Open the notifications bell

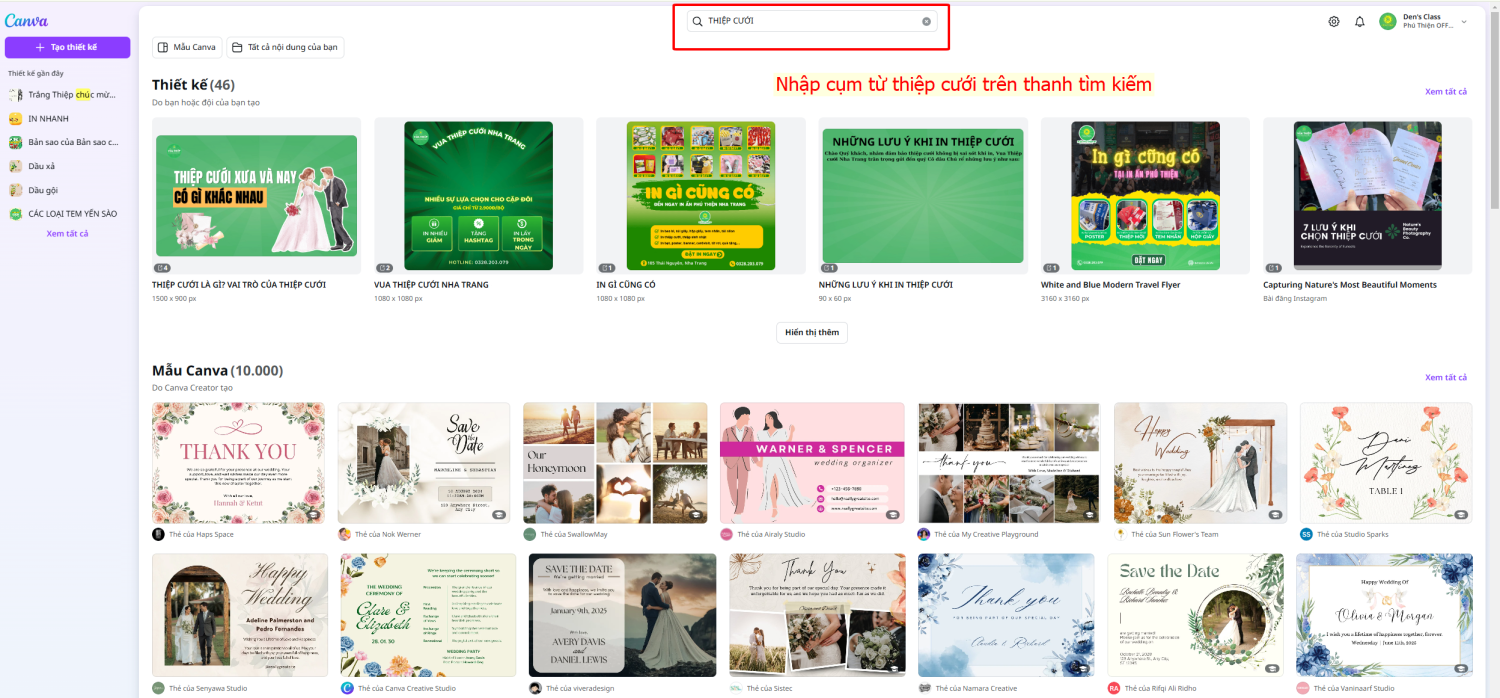point(1360,21)
